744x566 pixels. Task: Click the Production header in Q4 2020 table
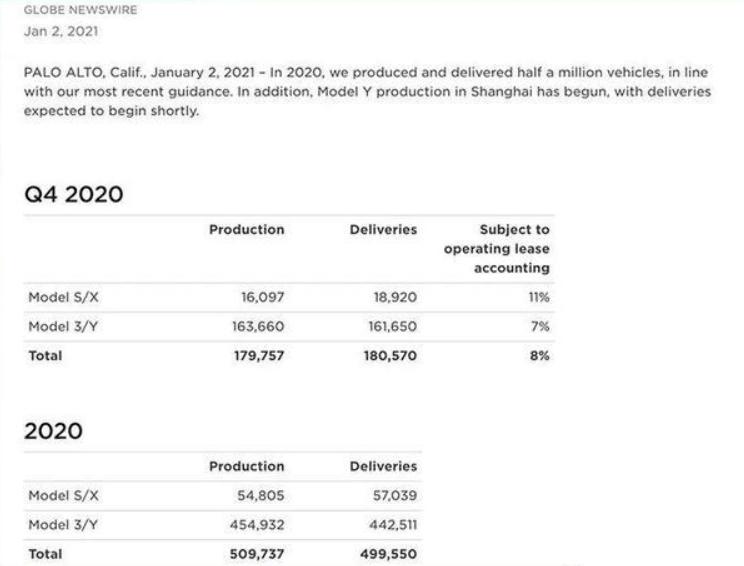coord(246,230)
